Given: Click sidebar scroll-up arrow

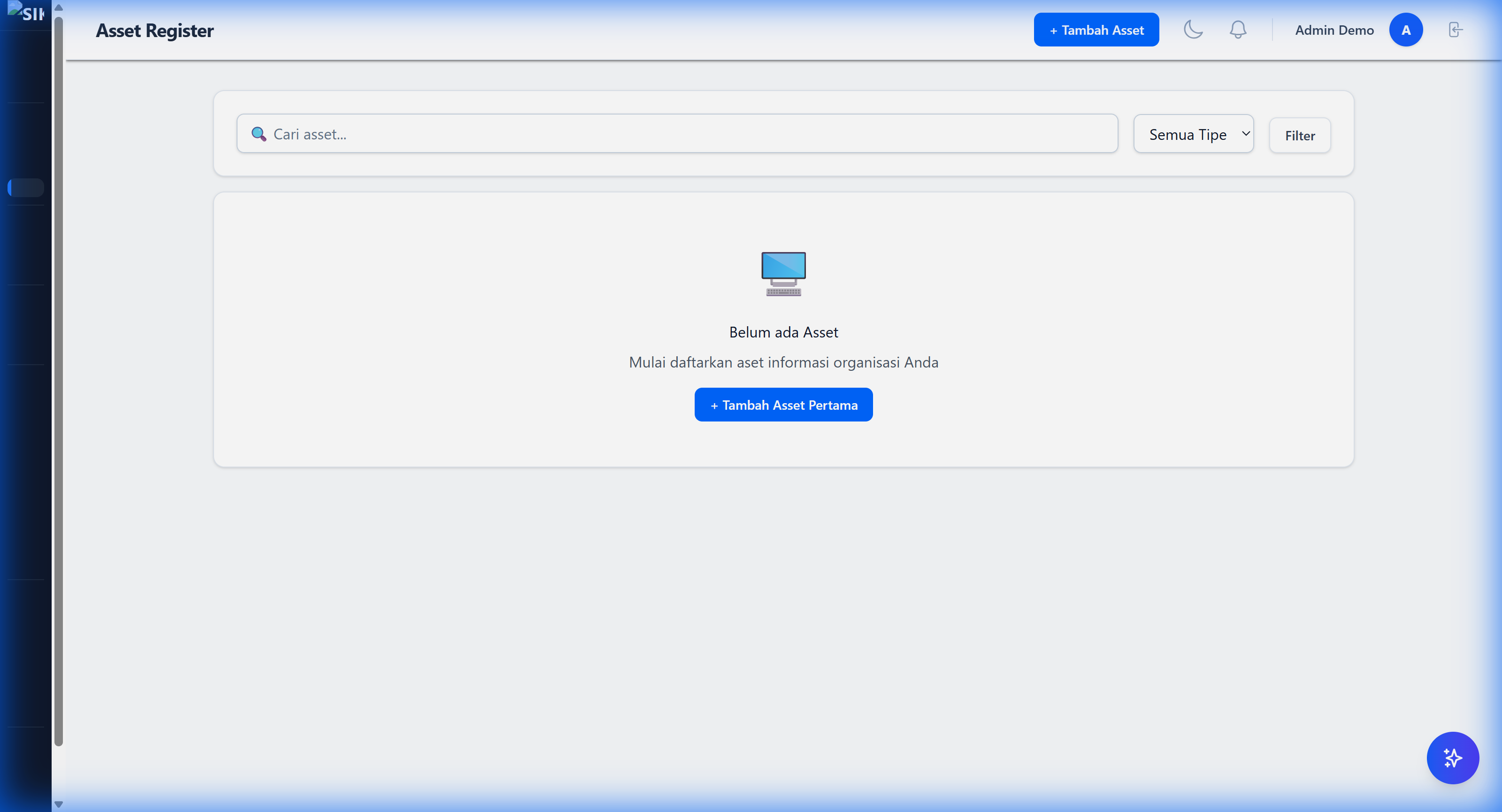Looking at the screenshot, I should (58, 8).
